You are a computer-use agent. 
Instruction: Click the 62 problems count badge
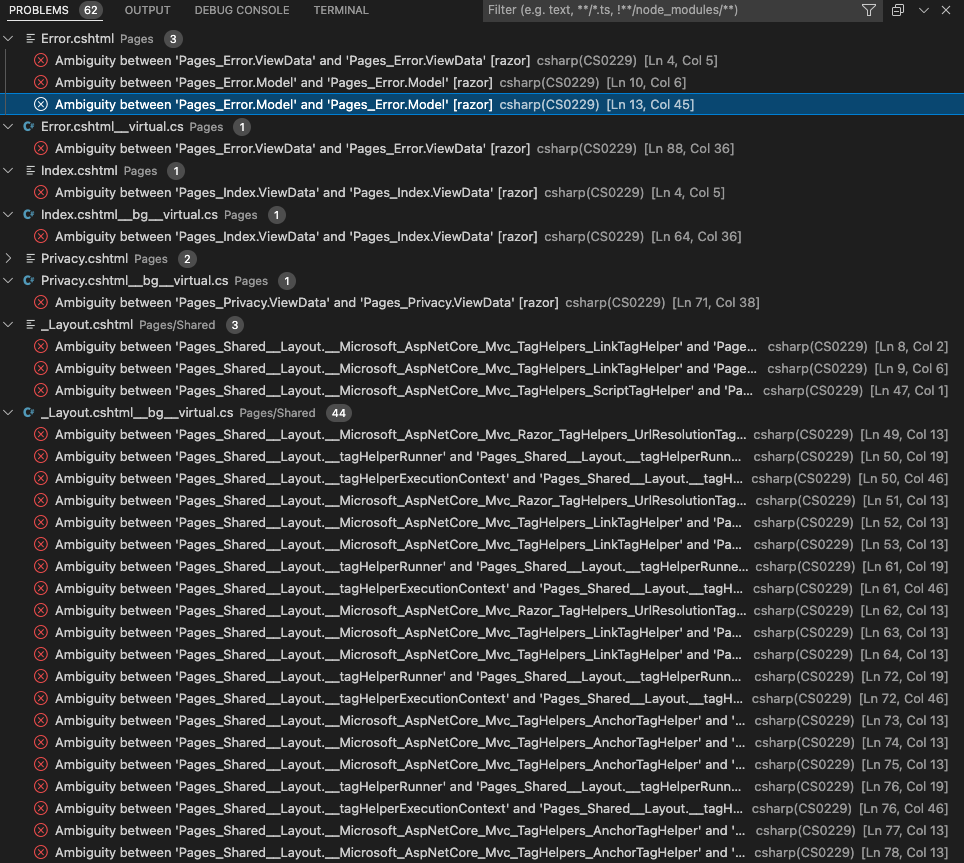pos(90,10)
